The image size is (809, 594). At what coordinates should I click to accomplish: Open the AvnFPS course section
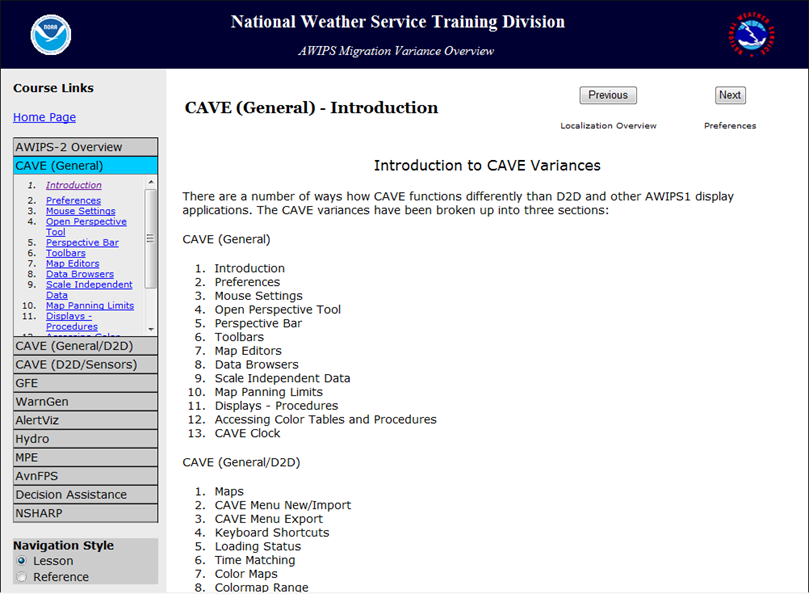(86, 476)
